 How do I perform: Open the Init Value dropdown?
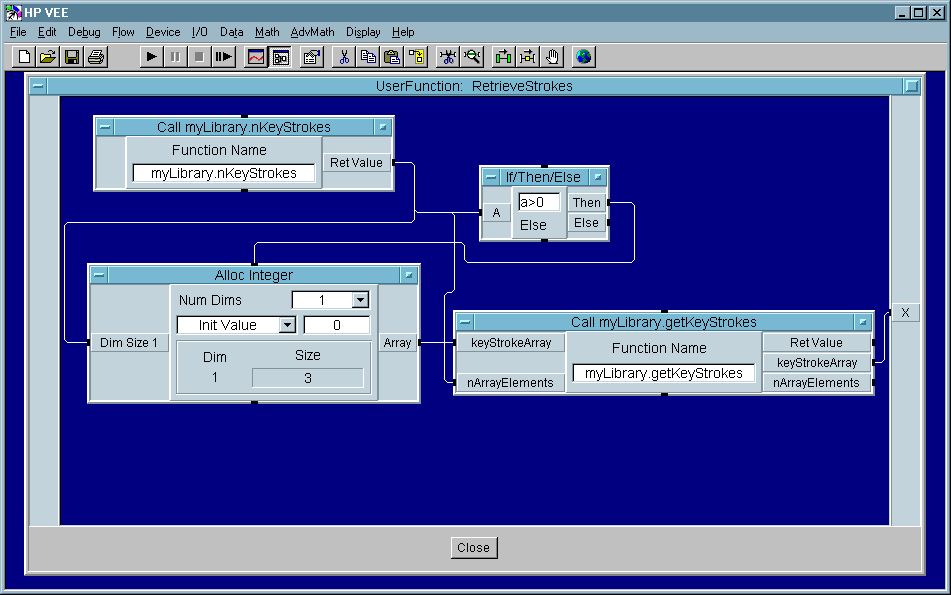click(x=287, y=325)
